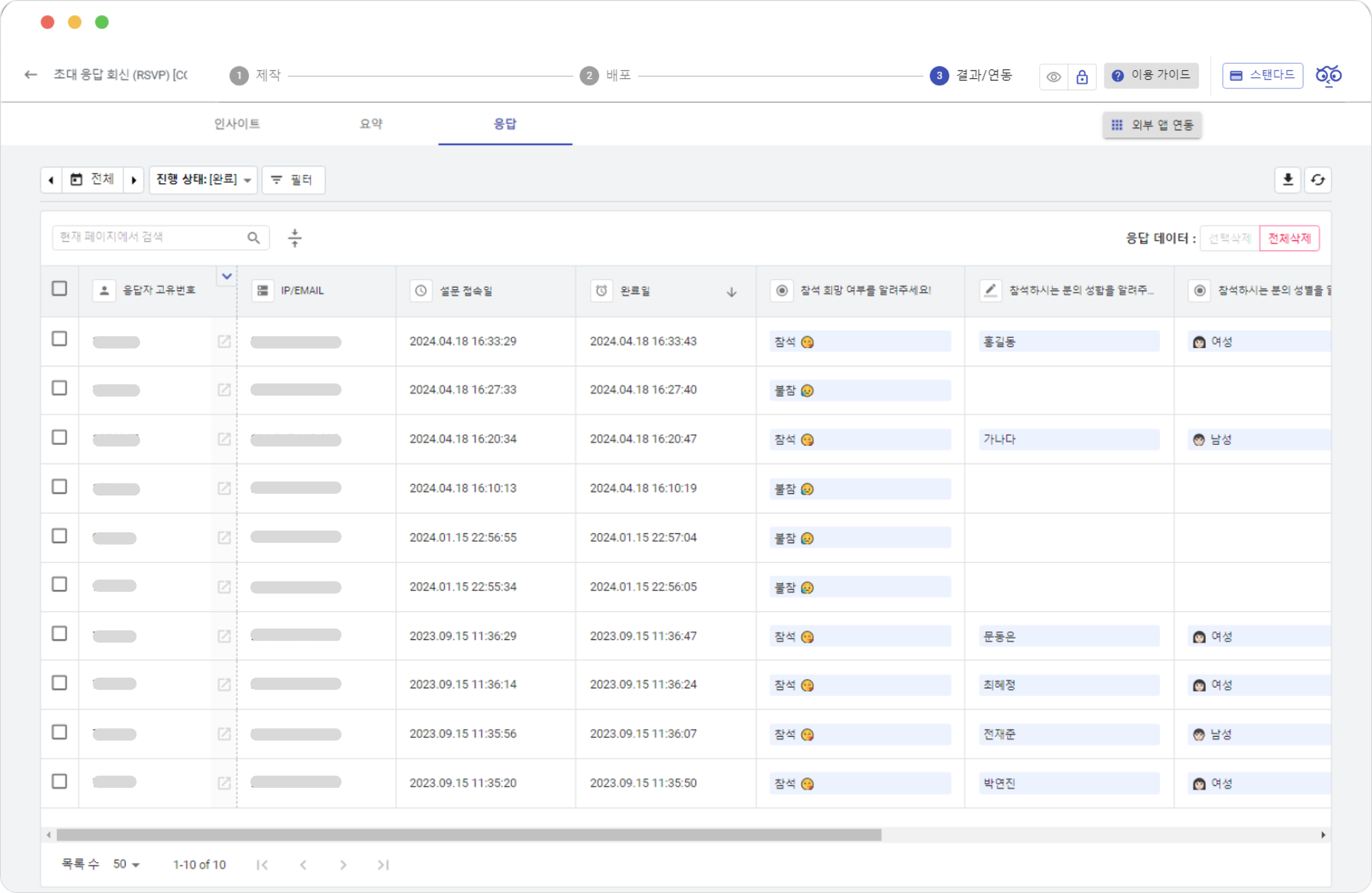
Task: Check the row completed 2023.09.15 11:35:50
Action: pyautogui.click(x=60, y=782)
